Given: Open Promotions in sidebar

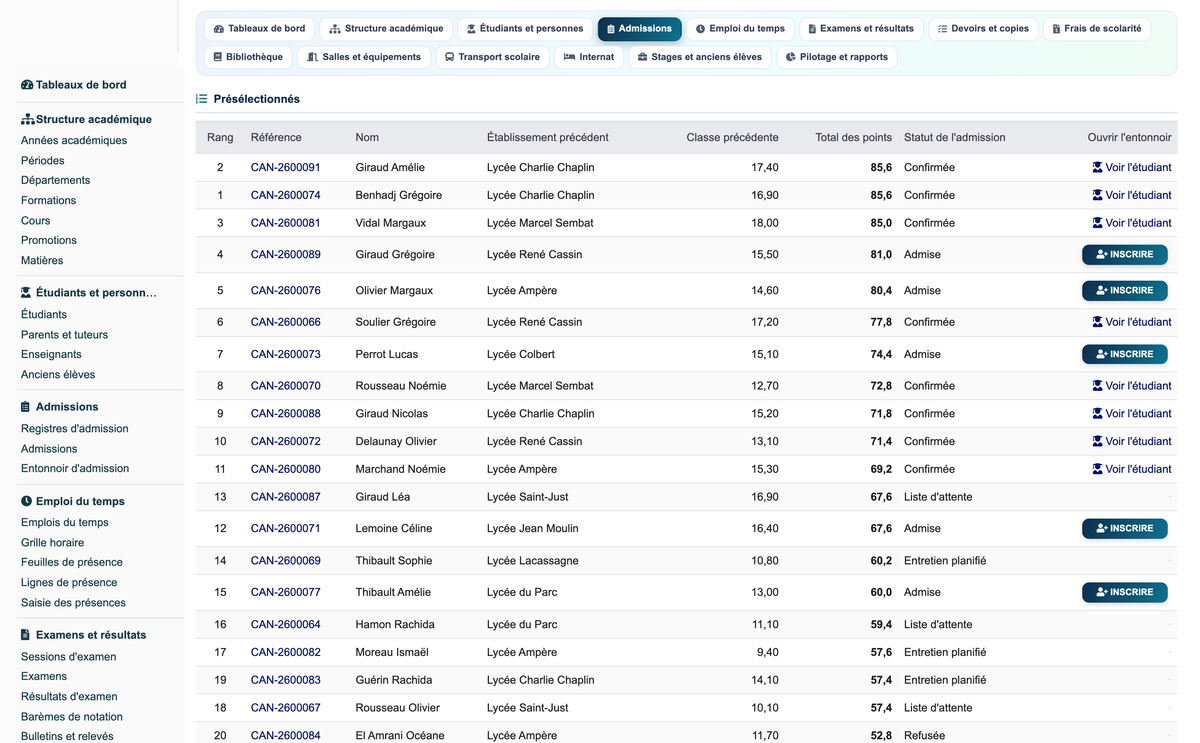Looking at the screenshot, I should [49, 241].
